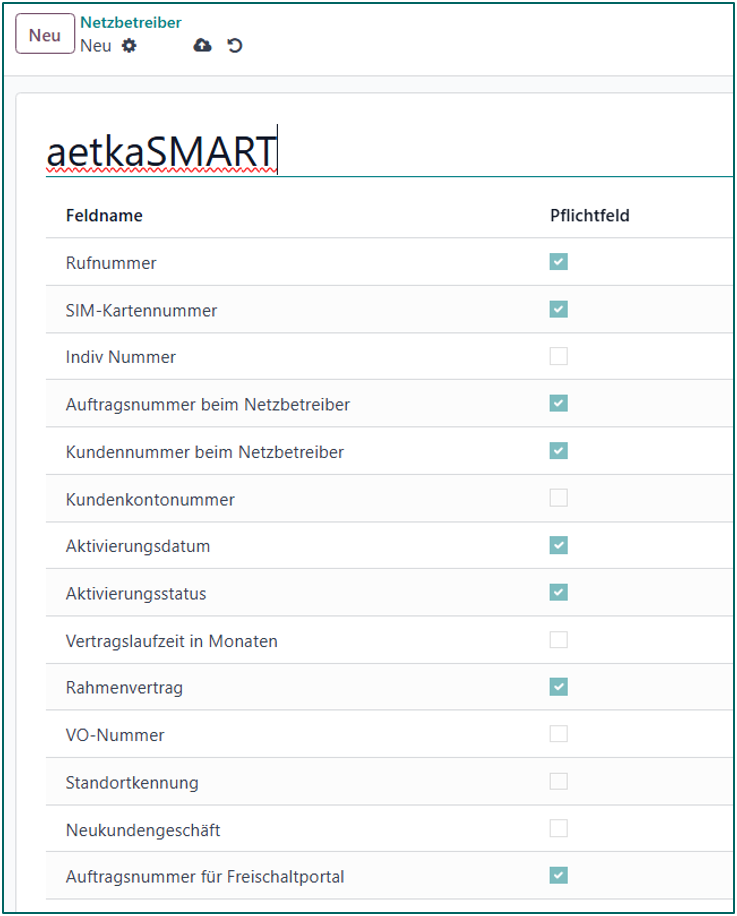
Task: Check the Standortkennung Pflichtfeld checkbox
Action: click(x=559, y=781)
